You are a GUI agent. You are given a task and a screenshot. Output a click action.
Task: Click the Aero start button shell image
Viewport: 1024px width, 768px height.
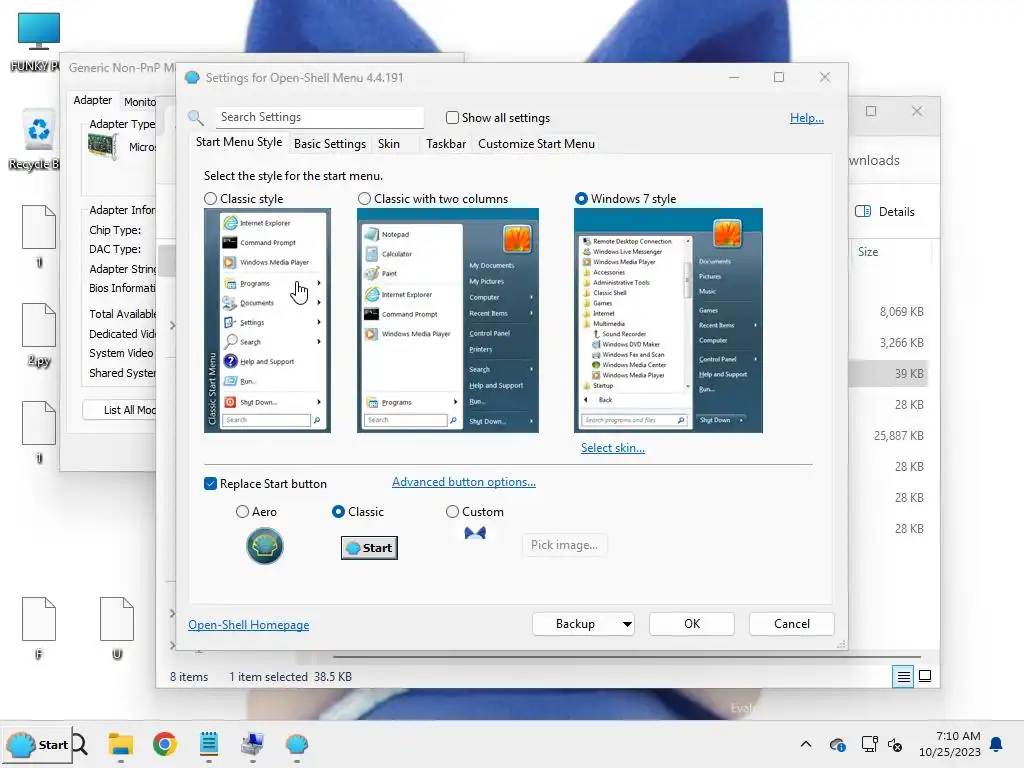(x=264, y=546)
